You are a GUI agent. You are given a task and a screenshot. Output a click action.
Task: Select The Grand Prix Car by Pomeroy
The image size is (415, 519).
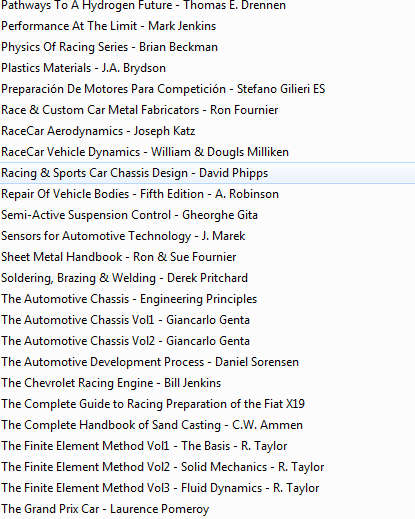coord(105,509)
